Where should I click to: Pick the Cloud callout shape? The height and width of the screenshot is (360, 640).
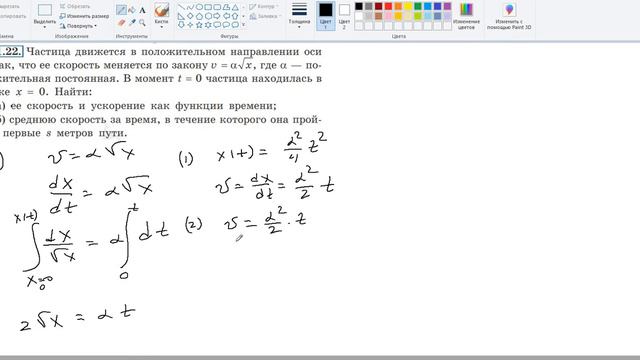click(236, 24)
